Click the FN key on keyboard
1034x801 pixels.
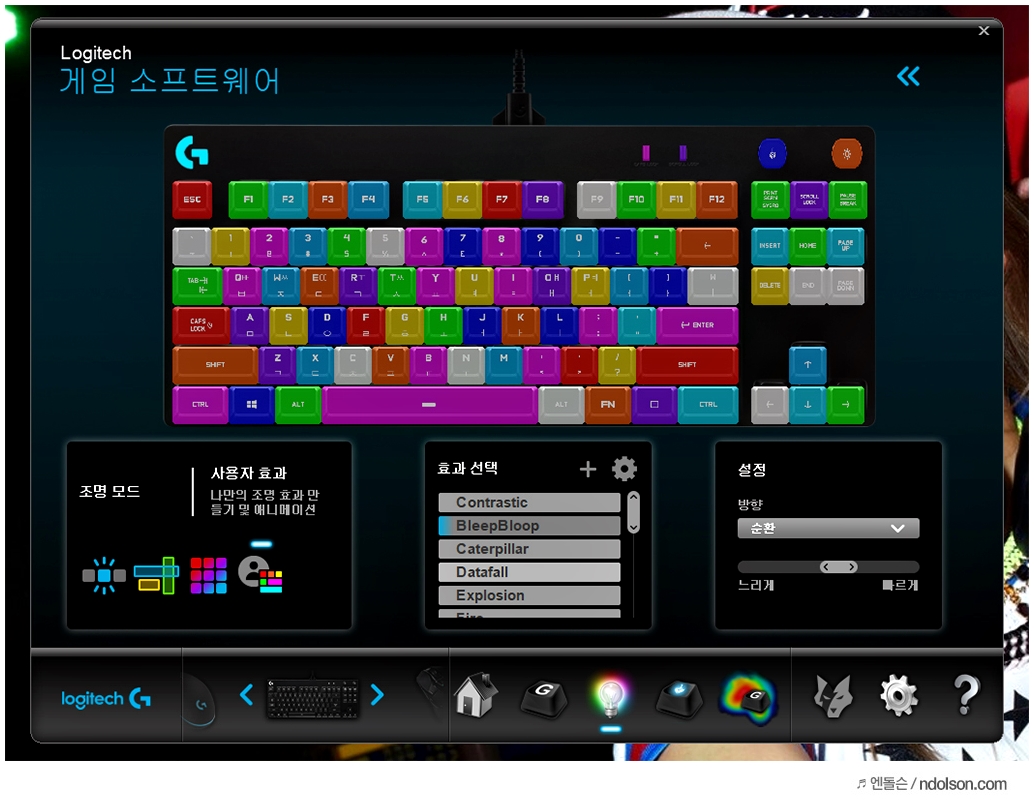pos(607,404)
